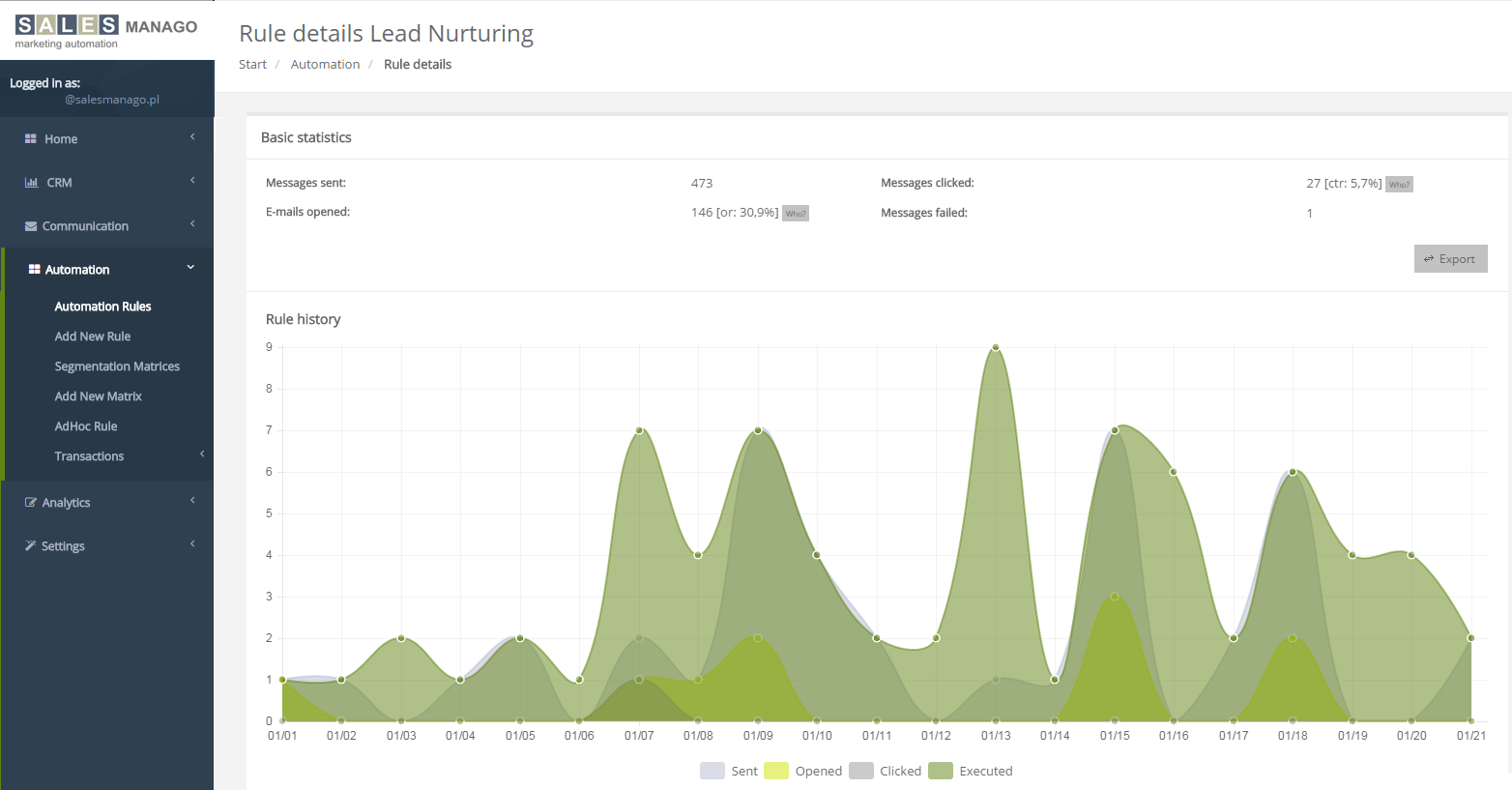
Task: Click Who? button next to messages clicked
Action: [1399, 185]
